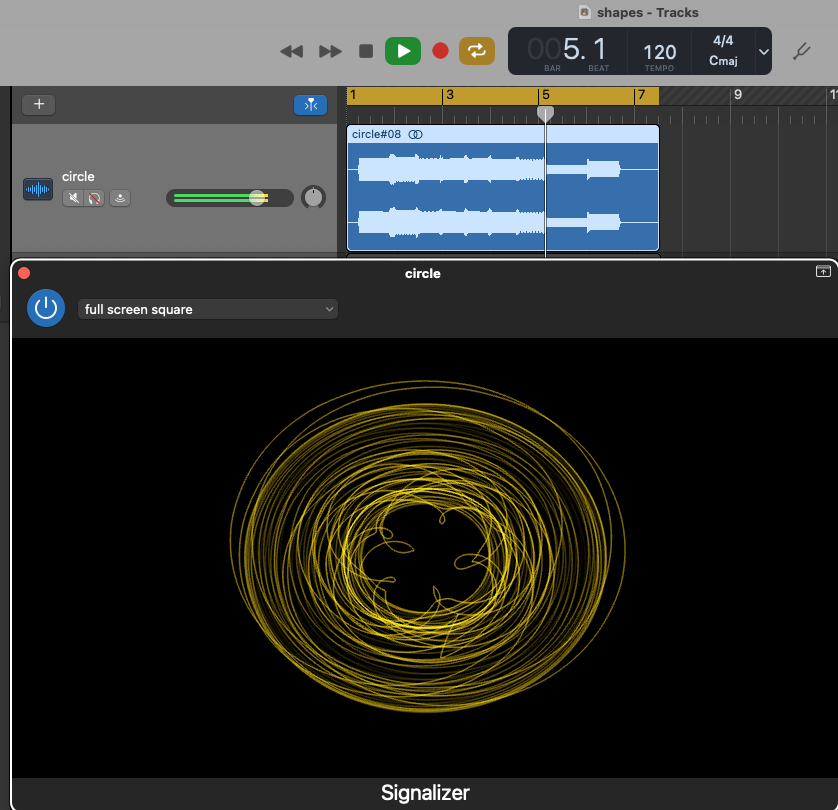Viewport: 838px width, 810px height.
Task: Click the 120 tempo value
Action: [659, 52]
